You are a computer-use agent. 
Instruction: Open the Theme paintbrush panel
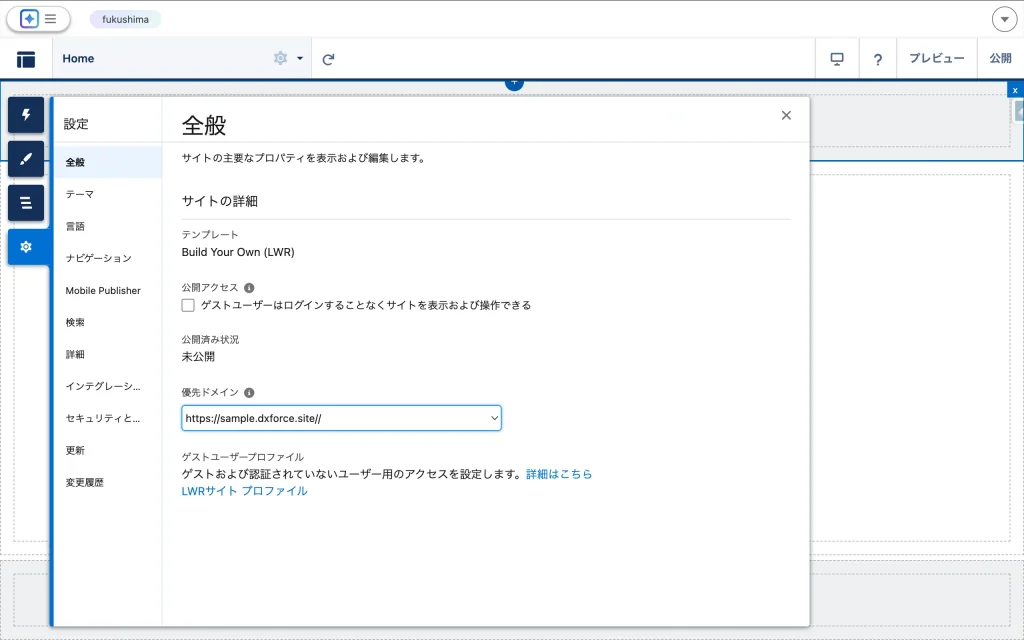pyautogui.click(x=26, y=159)
